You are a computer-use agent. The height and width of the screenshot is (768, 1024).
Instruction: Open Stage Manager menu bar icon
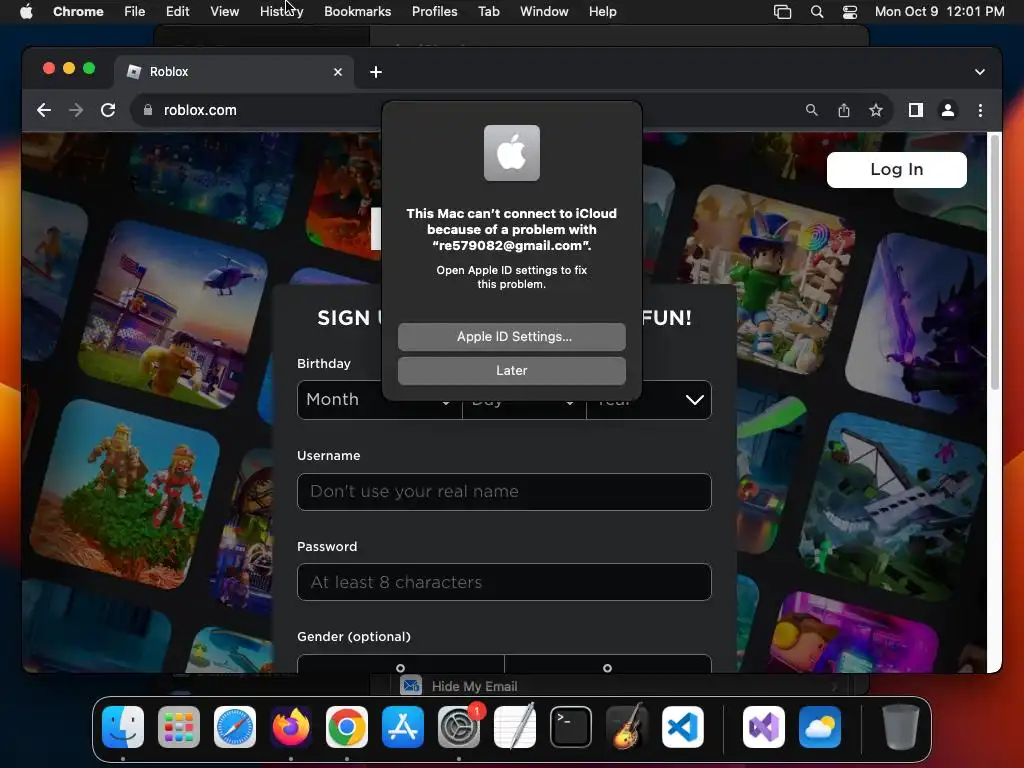pos(782,11)
